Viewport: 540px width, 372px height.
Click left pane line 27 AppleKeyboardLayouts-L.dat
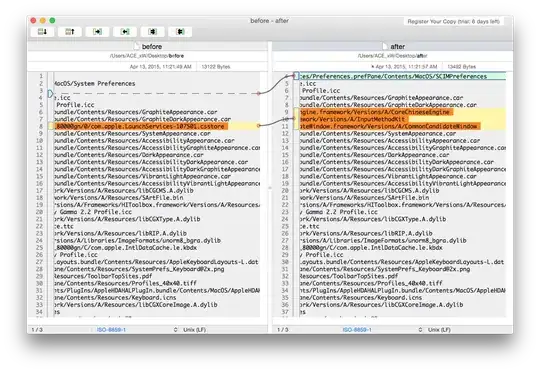tap(156, 262)
